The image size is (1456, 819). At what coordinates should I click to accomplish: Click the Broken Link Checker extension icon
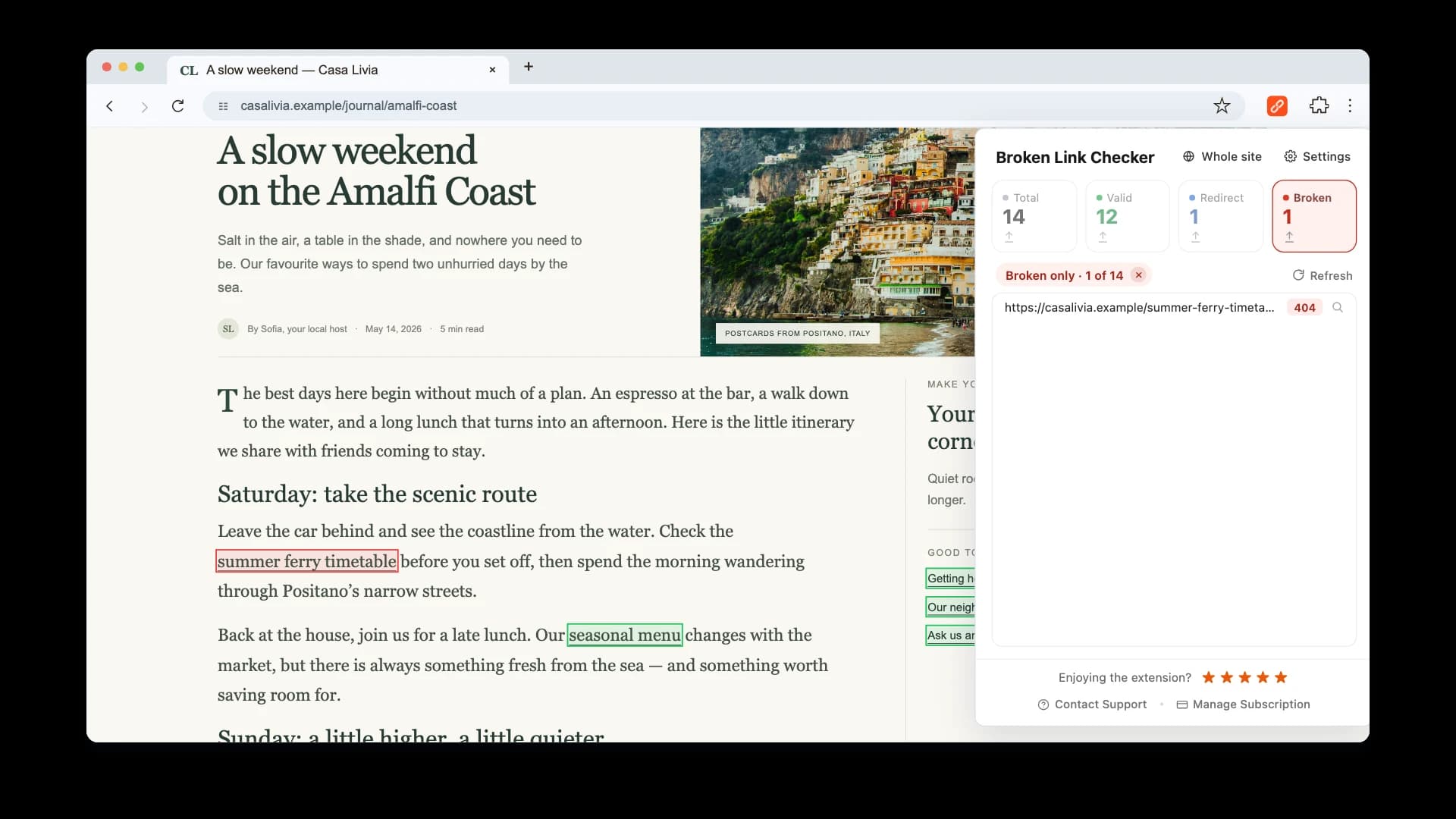click(x=1277, y=106)
